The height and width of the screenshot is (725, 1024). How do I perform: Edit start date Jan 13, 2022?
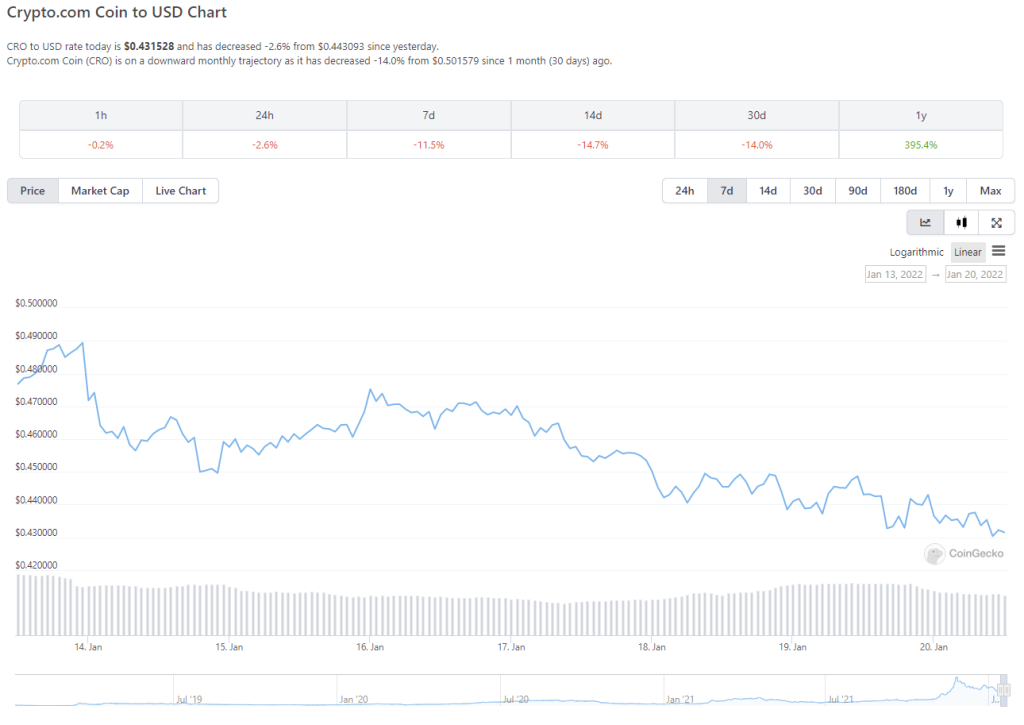[x=895, y=274]
